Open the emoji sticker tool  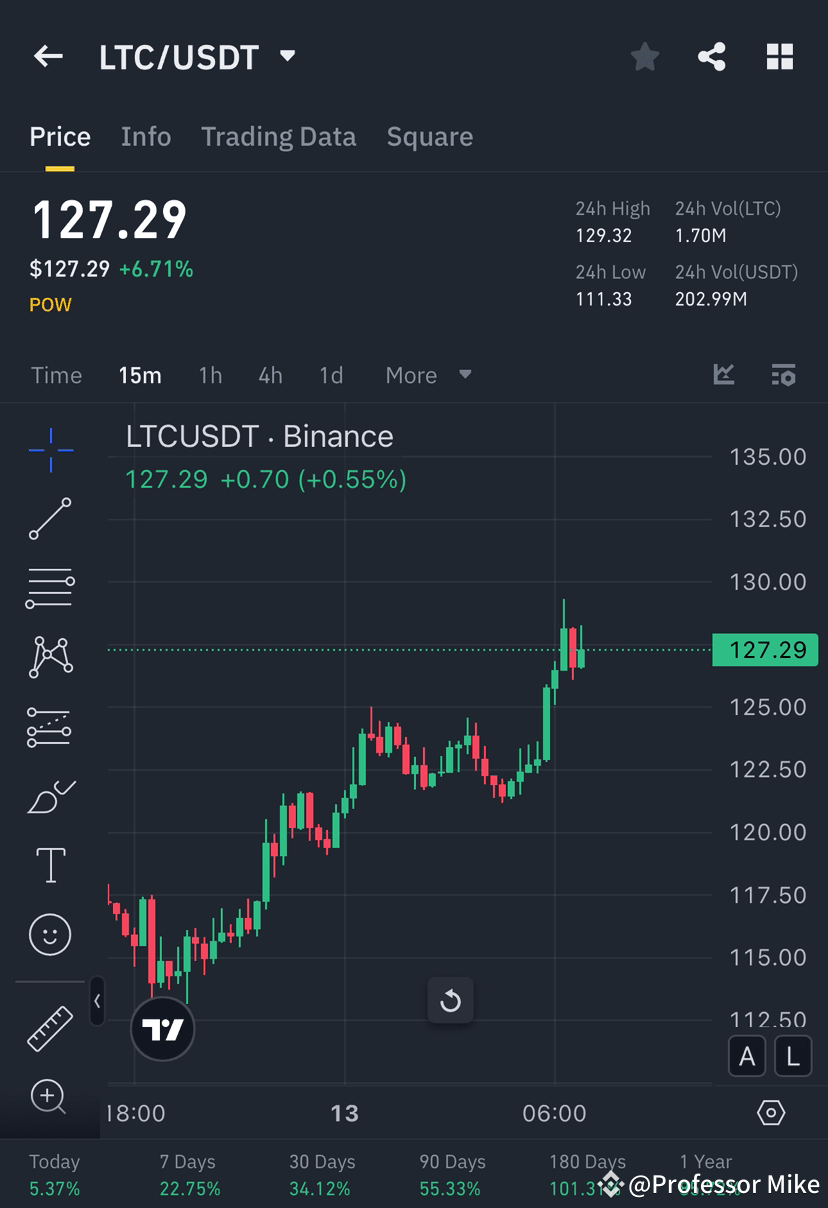[x=50, y=934]
